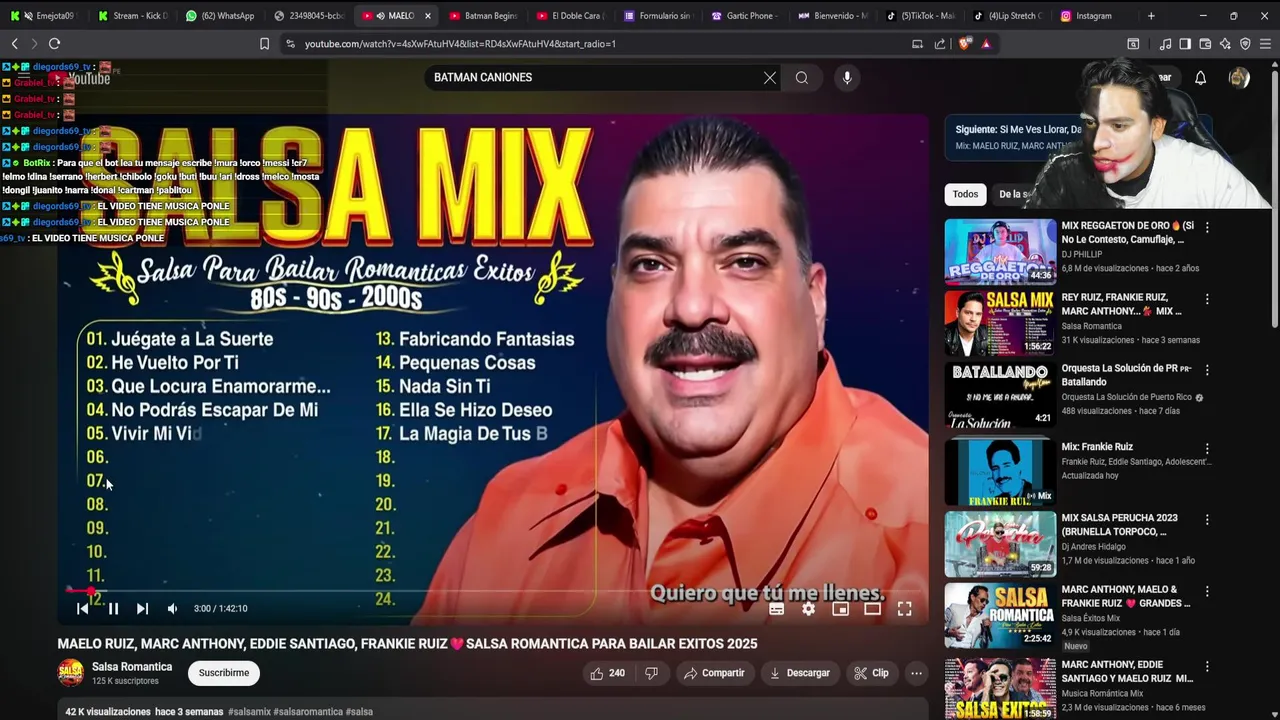Focus the YouTube search field
This screenshot has width=1280, height=720.
(595, 77)
